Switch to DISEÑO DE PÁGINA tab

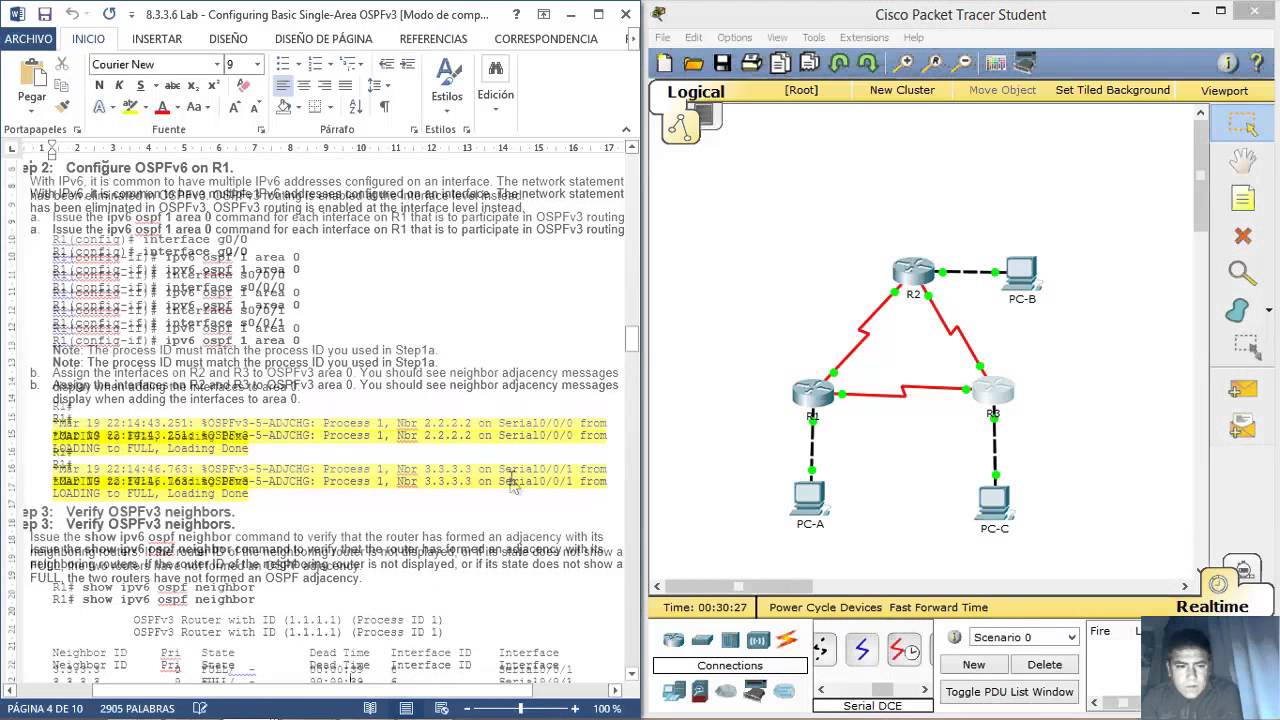(323, 39)
